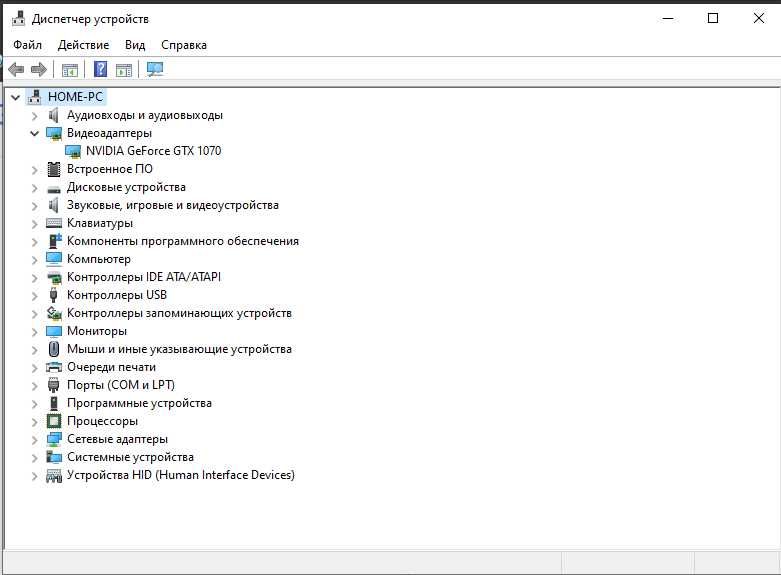
Task: Select the Системные устройства row label
Action: click(130, 457)
